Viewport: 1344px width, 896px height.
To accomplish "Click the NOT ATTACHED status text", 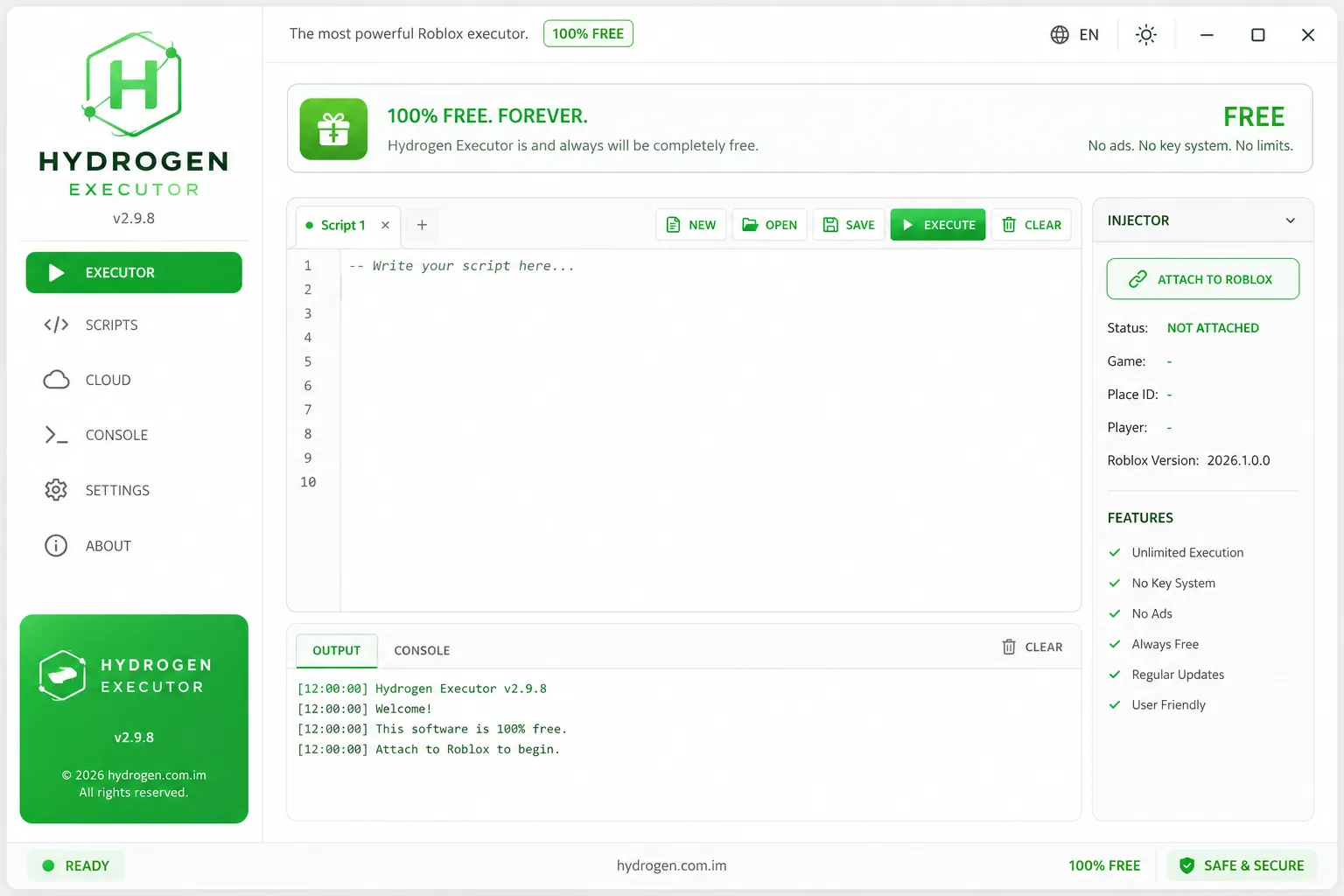I will point(1213,328).
